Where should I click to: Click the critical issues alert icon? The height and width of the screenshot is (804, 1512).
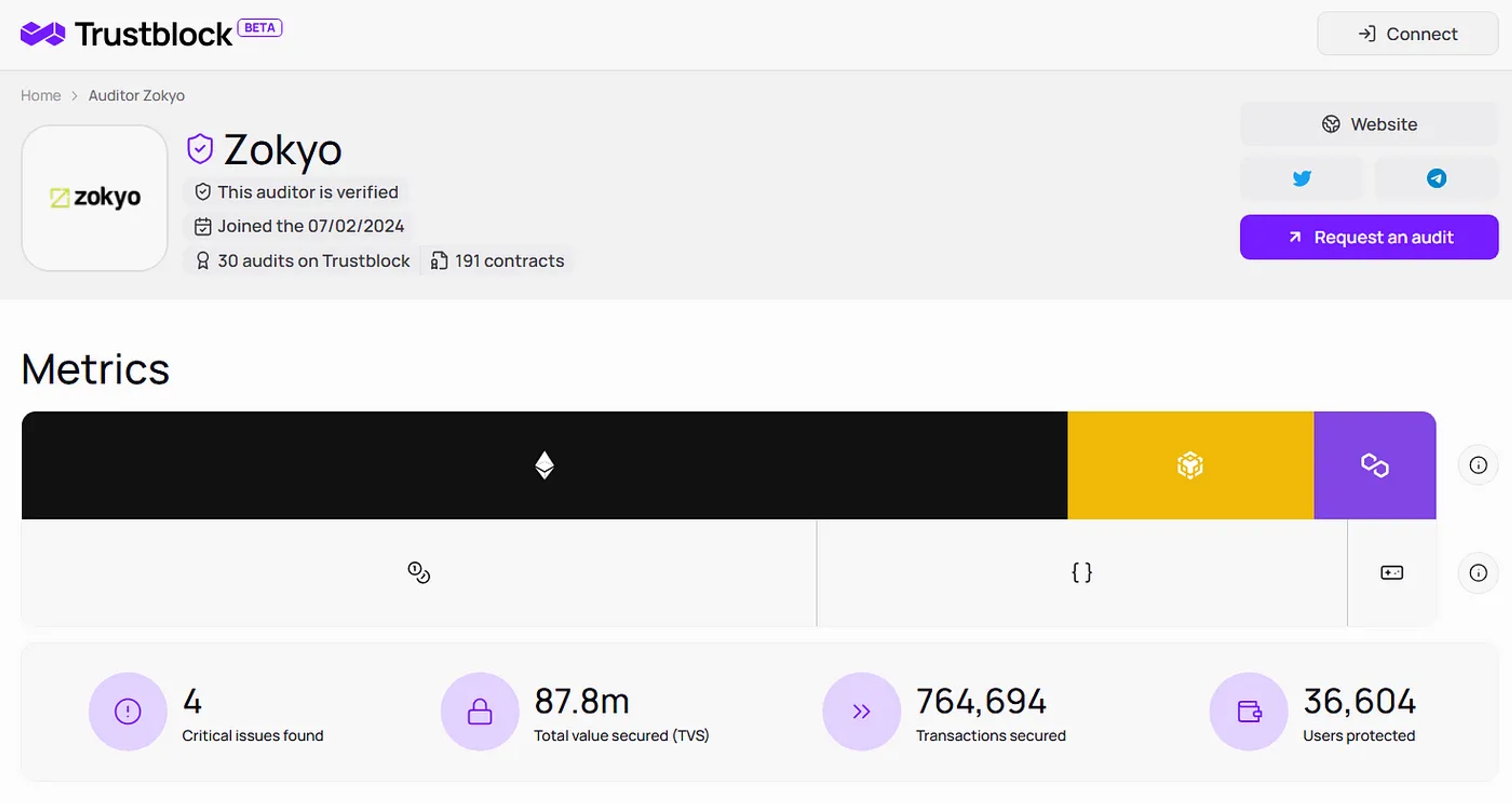pyautogui.click(x=127, y=712)
